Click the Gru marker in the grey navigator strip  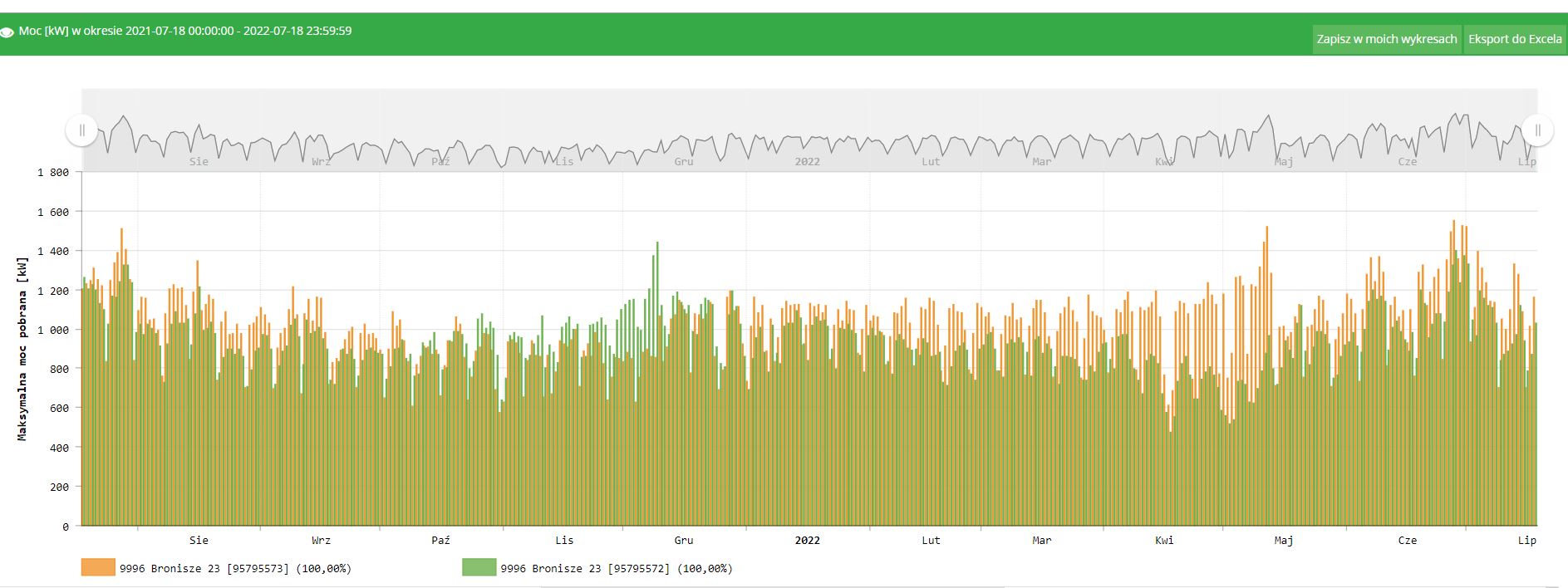(684, 162)
